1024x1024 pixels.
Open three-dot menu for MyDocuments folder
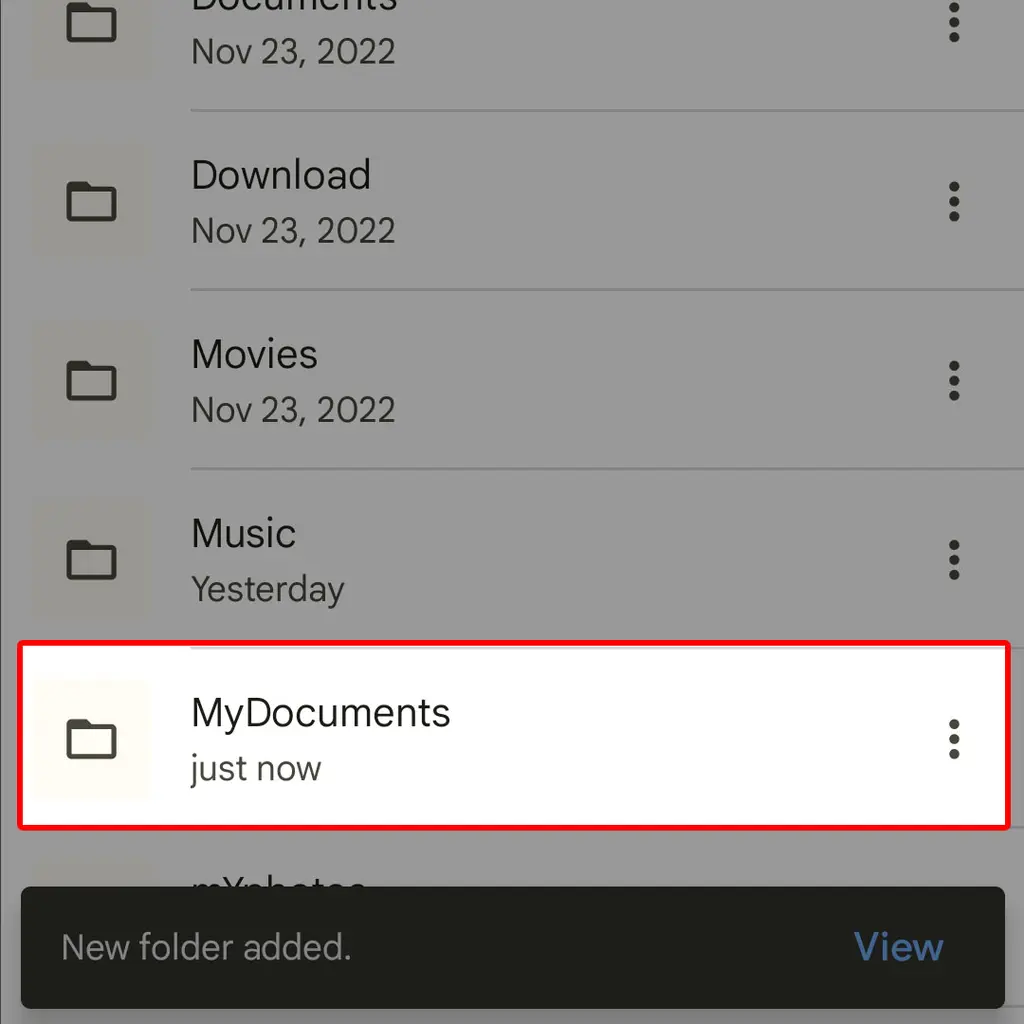954,739
